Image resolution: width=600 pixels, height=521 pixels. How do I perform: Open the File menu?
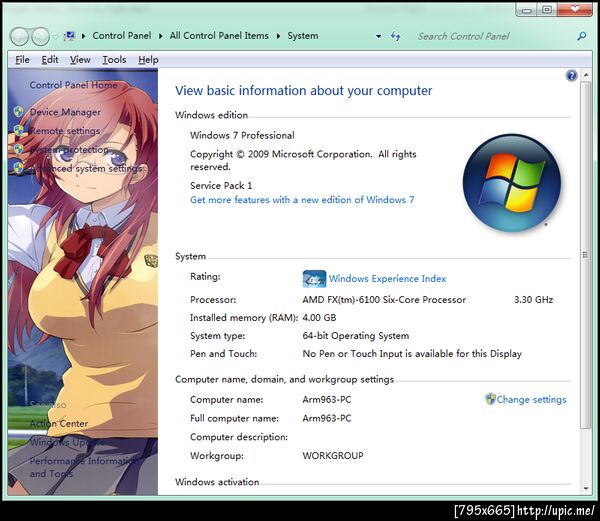pyautogui.click(x=22, y=60)
